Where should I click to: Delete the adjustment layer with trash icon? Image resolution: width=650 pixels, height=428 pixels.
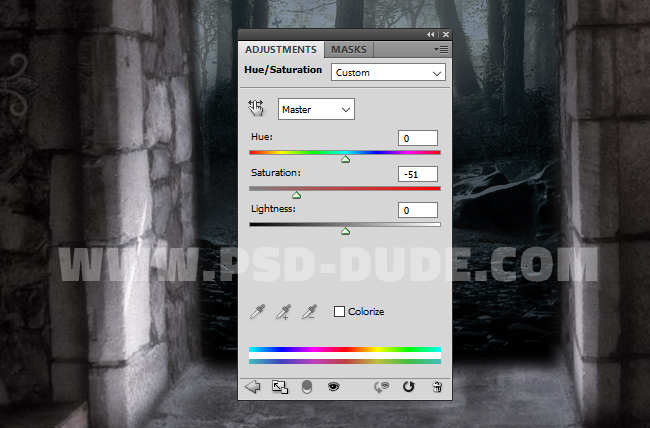point(436,387)
